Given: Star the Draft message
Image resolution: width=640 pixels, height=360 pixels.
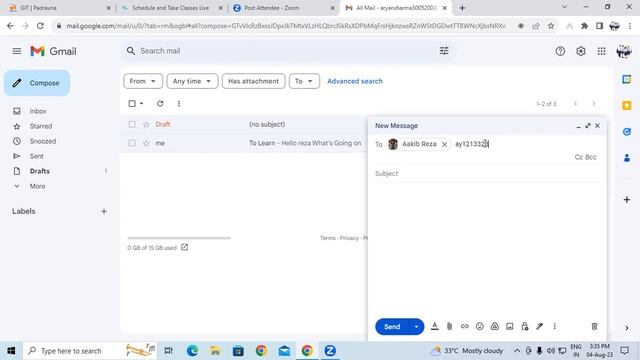Looking at the screenshot, I should pos(146,124).
